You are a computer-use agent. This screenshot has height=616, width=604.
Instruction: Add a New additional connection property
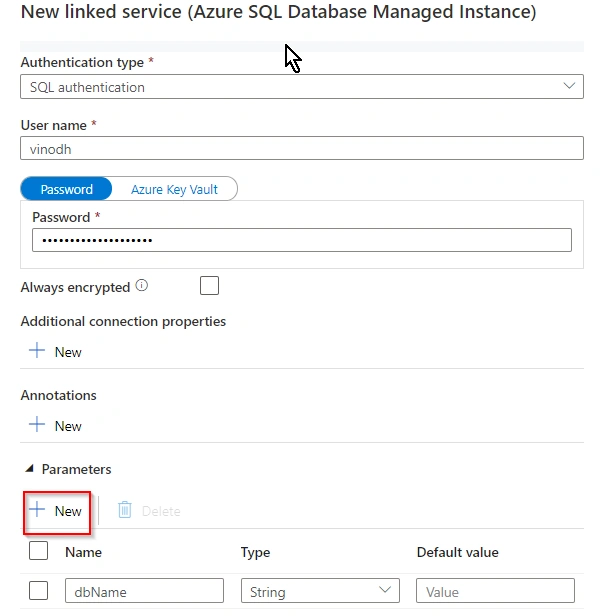coord(55,351)
